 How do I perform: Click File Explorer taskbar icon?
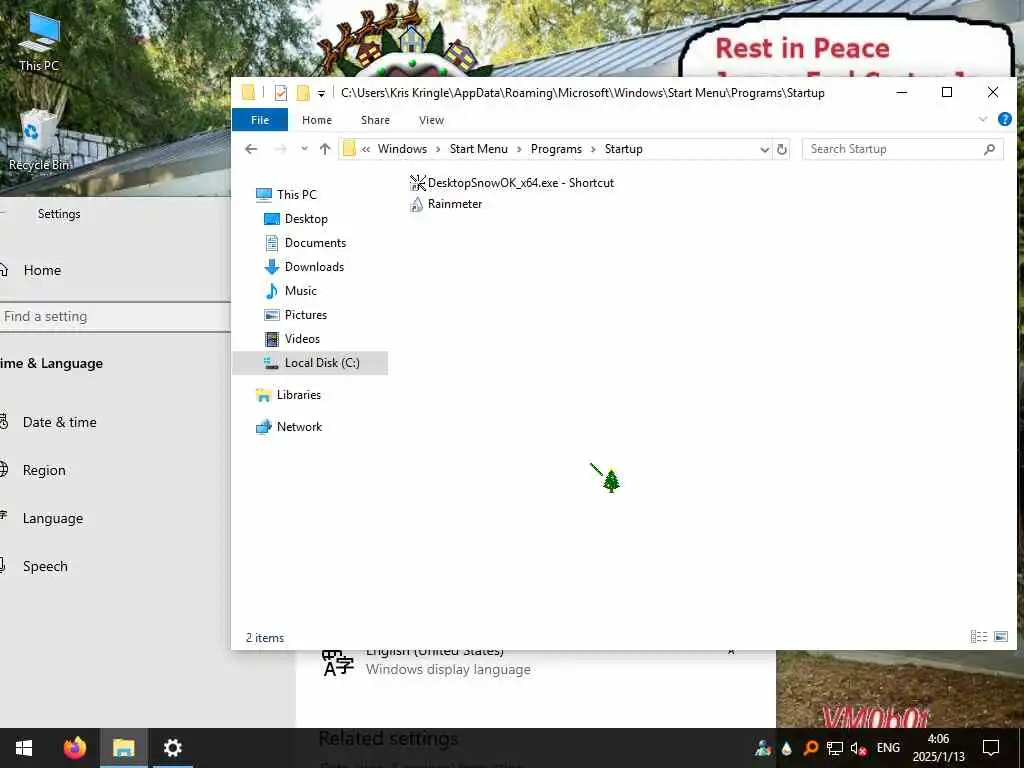[123, 748]
